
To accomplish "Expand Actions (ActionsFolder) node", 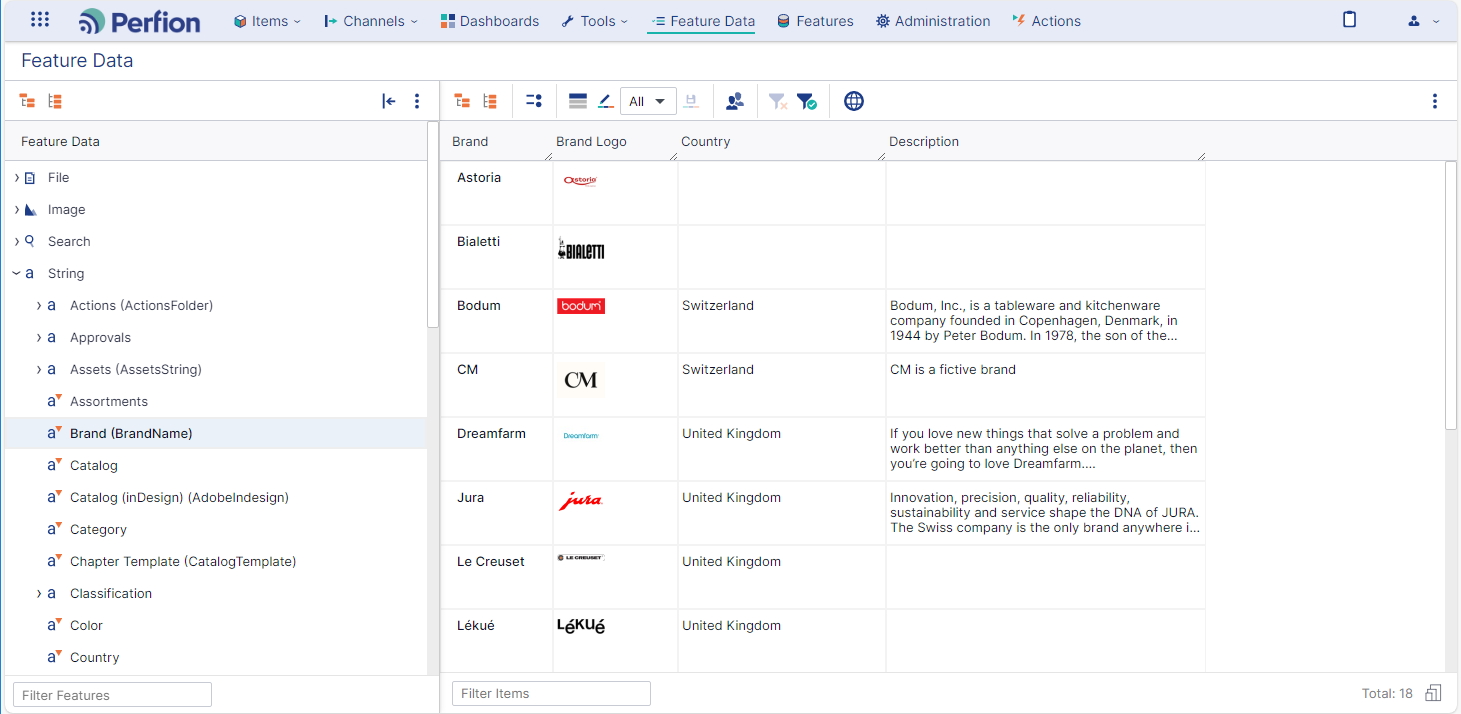I will pyautogui.click(x=39, y=305).
